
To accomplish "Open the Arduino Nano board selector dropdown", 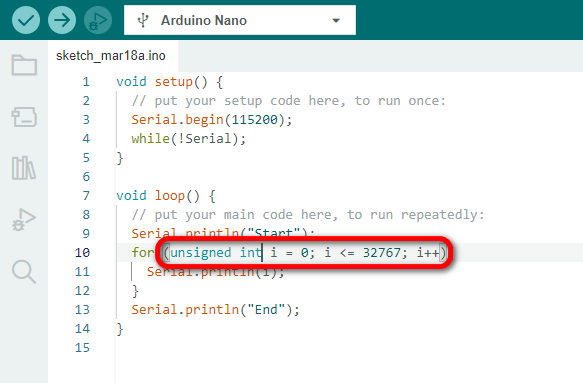I will pyautogui.click(x=240, y=20).
